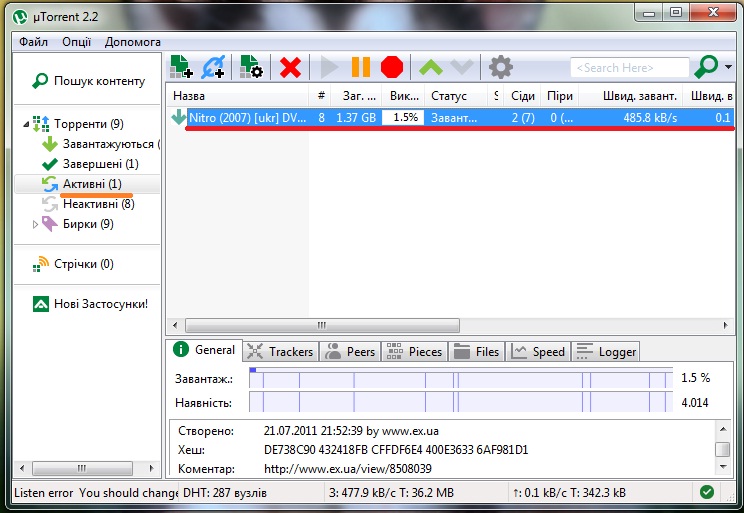Expand the Бирки tree node
Image resolution: width=744 pixels, height=513 pixels.
click(x=35, y=224)
